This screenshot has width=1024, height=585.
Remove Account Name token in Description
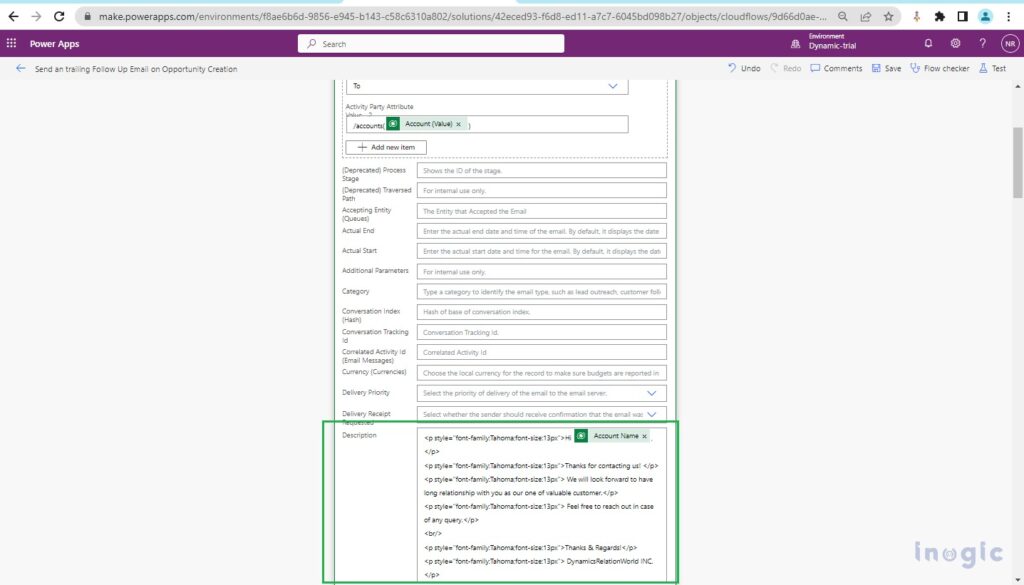pyautogui.click(x=645, y=436)
